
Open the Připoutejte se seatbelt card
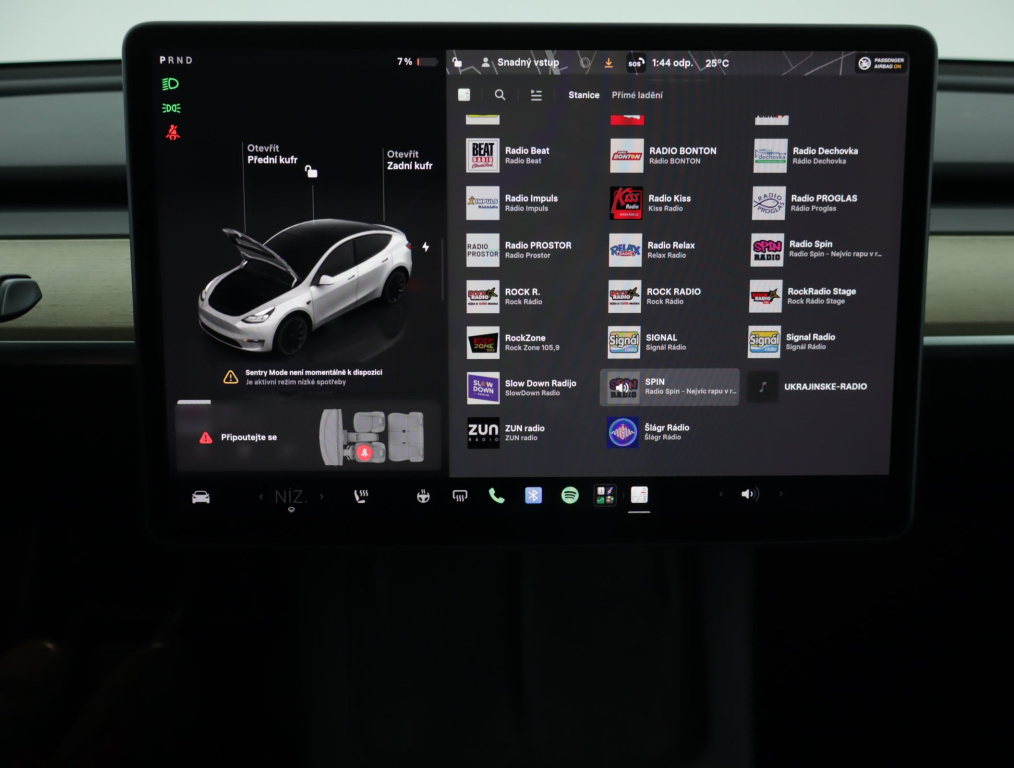point(308,438)
